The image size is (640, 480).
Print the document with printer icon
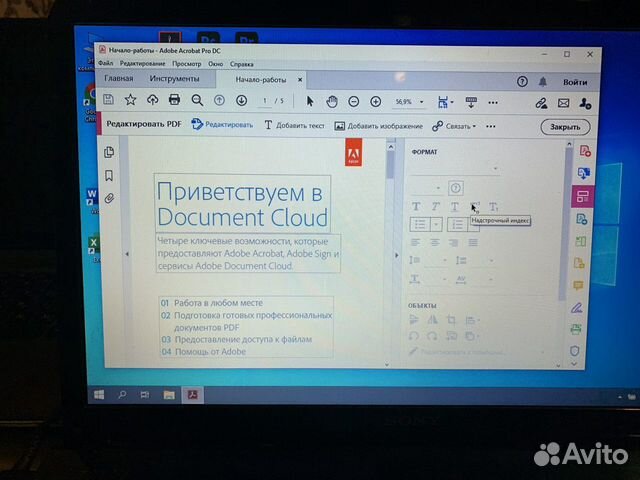174,100
